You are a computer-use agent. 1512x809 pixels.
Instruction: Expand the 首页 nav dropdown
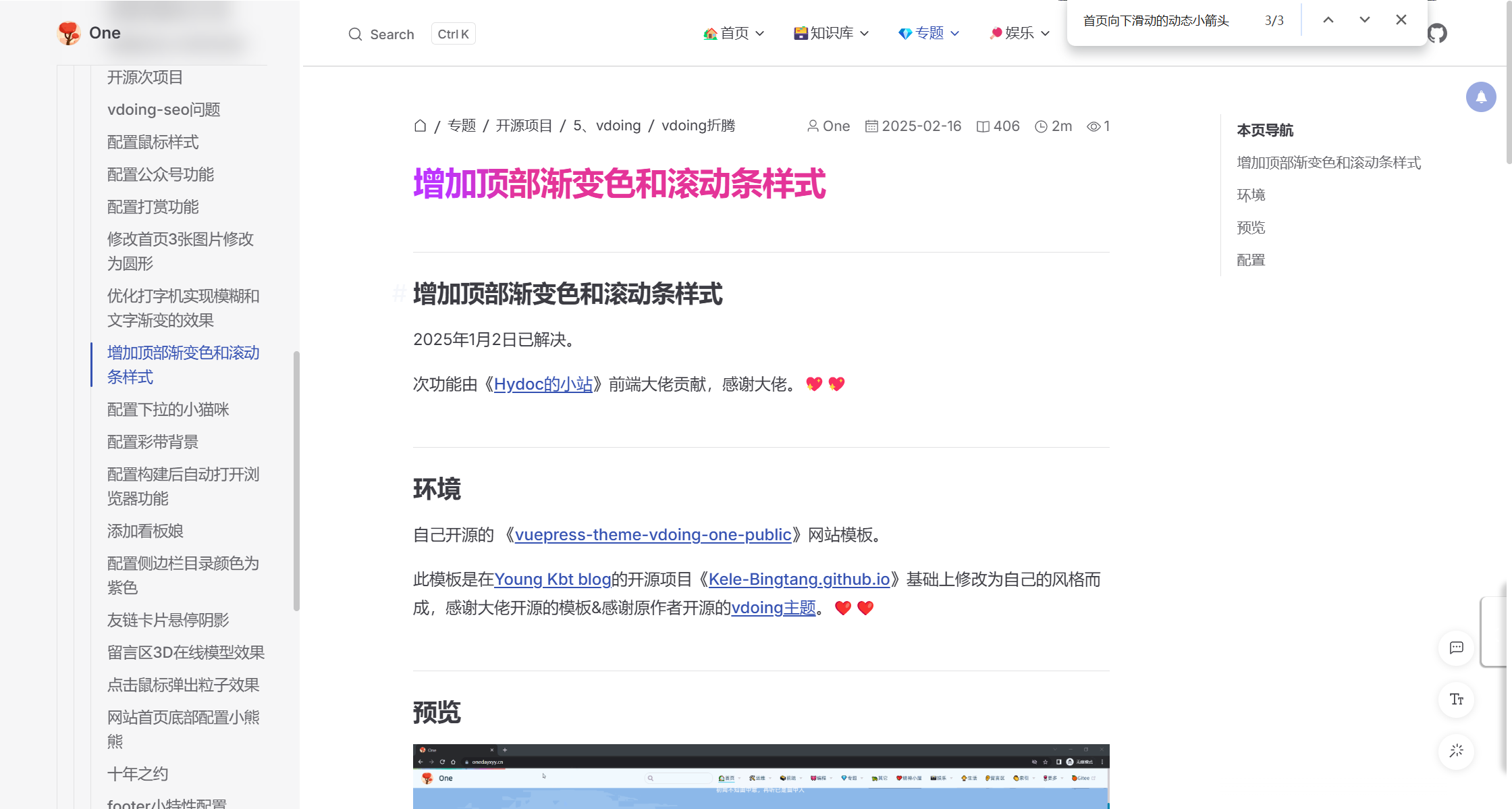(734, 33)
